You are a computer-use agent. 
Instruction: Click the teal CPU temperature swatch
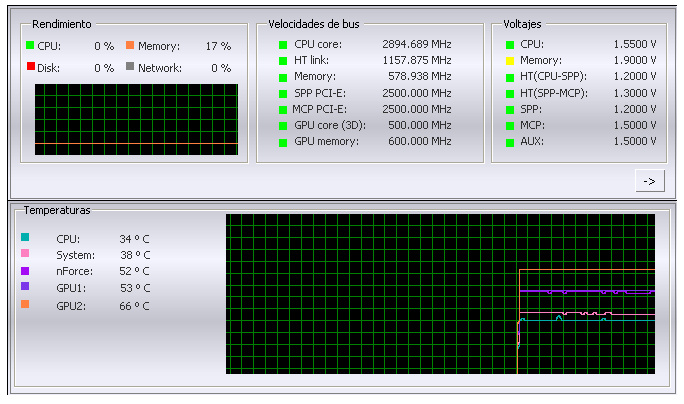25,239
